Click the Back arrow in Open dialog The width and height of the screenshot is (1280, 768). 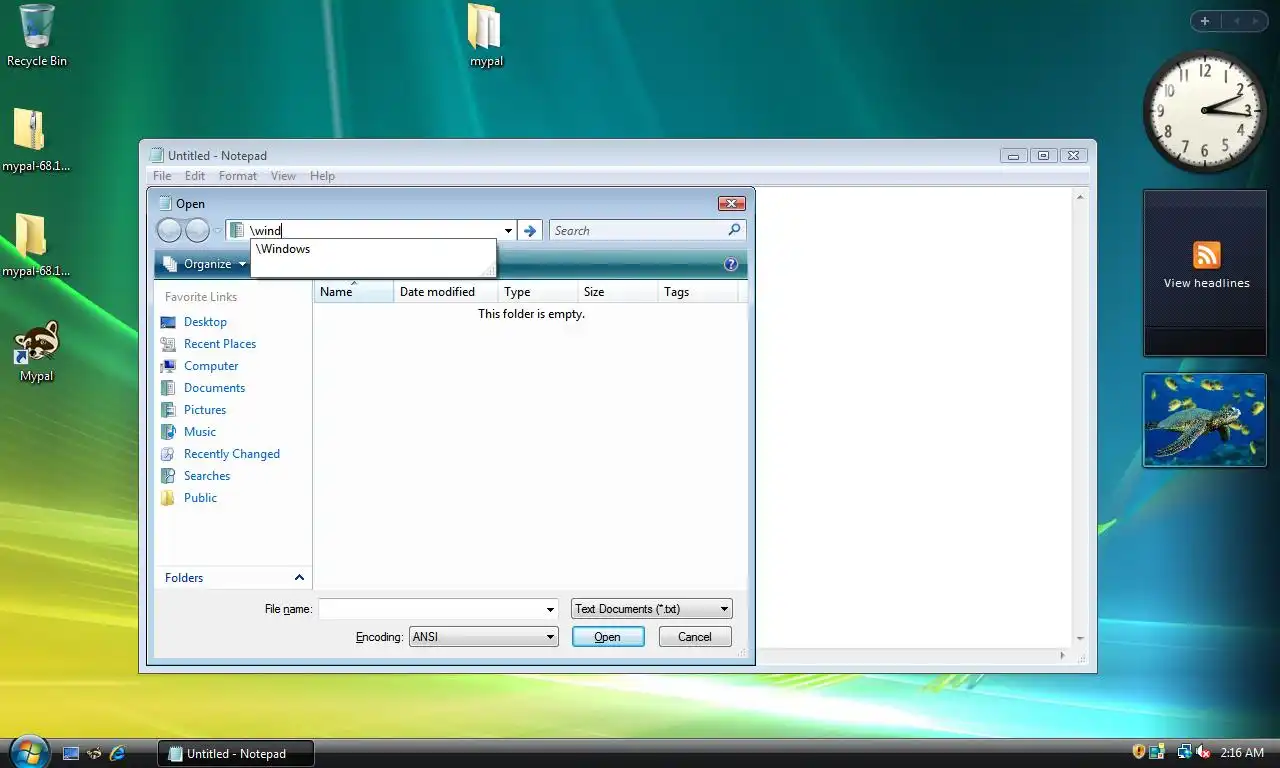pyautogui.click(x=170, y=231)
